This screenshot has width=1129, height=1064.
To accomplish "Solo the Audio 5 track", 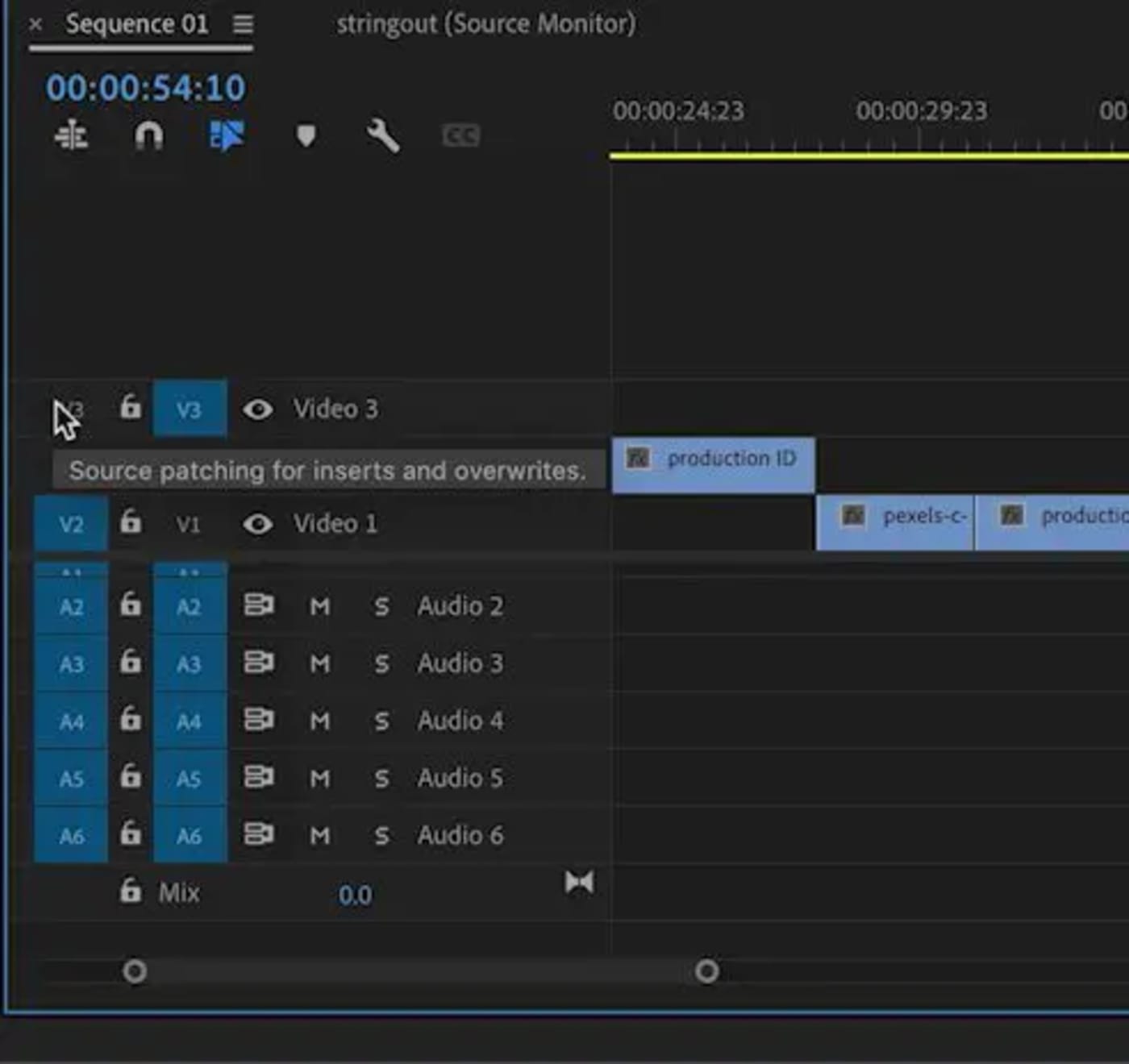I will click(381, 778).
